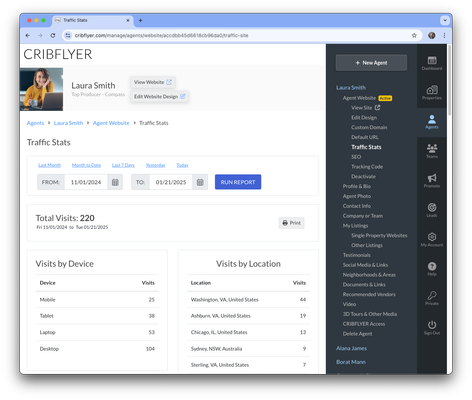Click the FROM date input field

(x=86, y=182)
